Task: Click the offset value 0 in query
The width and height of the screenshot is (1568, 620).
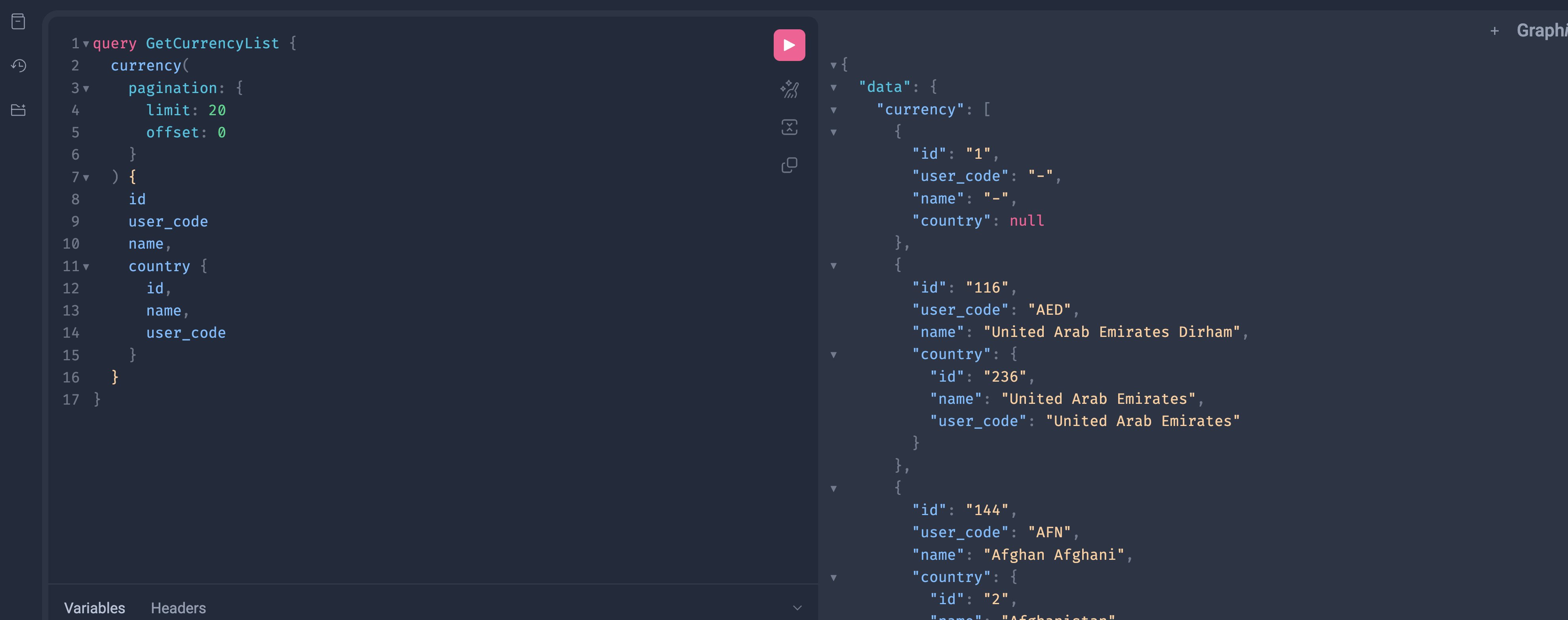Action: point(222,133)
